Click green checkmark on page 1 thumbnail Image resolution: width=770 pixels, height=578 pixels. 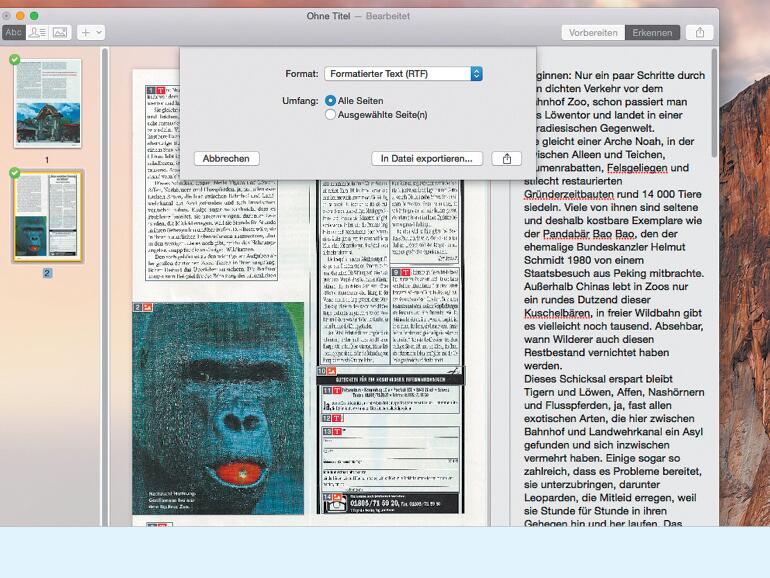tap(15, 59)
